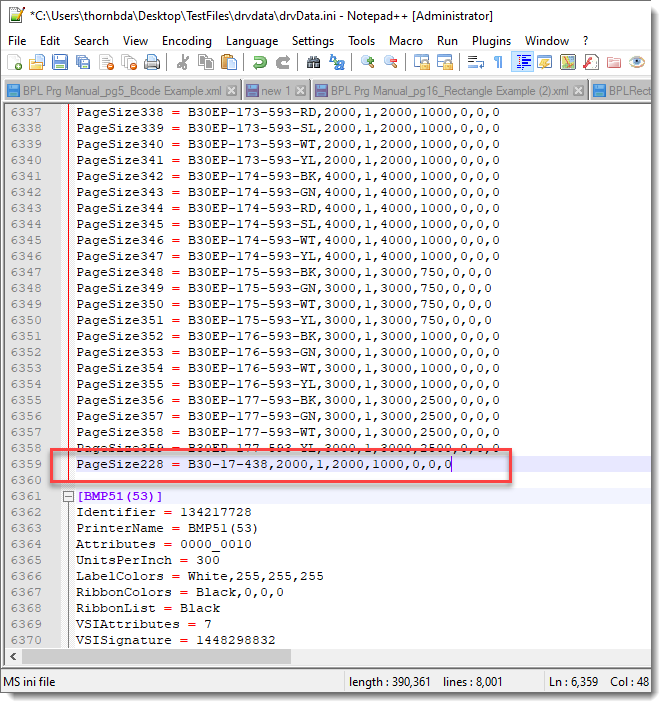Open the ? help menu

pos(586,41)
